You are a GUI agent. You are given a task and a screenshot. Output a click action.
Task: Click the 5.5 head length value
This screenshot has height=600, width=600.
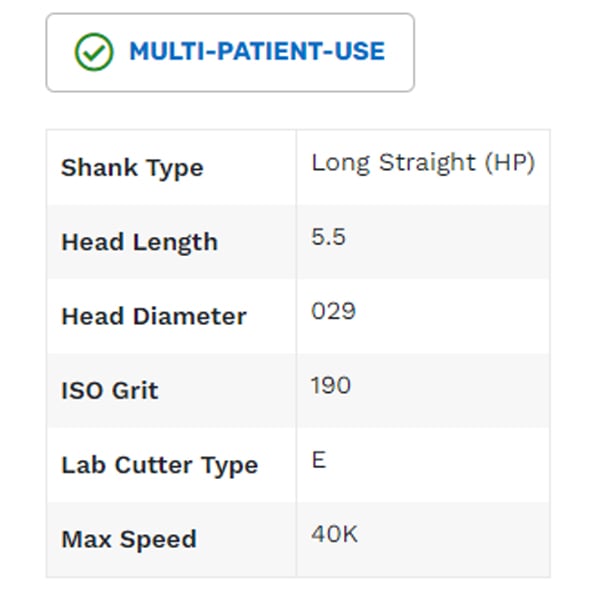point(328,237)
